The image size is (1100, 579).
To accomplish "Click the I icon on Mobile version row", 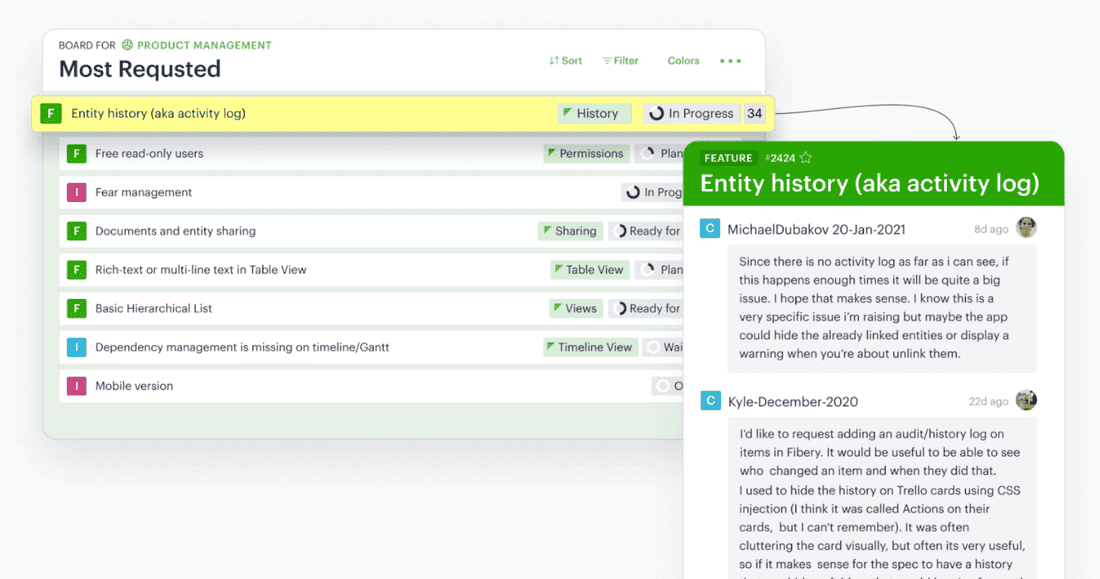I will 77,385.
